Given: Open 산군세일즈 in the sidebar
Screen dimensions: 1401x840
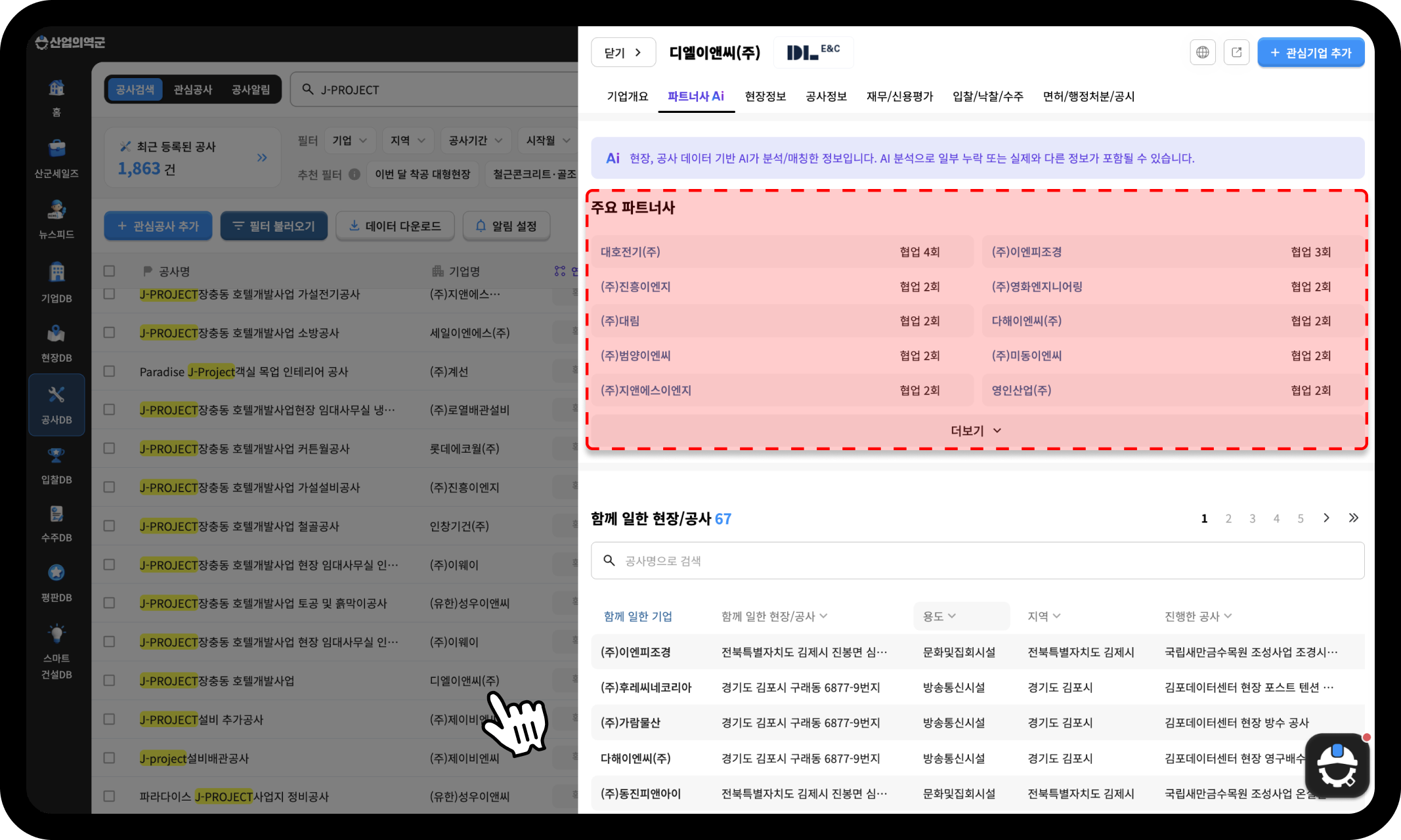Looking at the screenshot, I should [56, 158].
